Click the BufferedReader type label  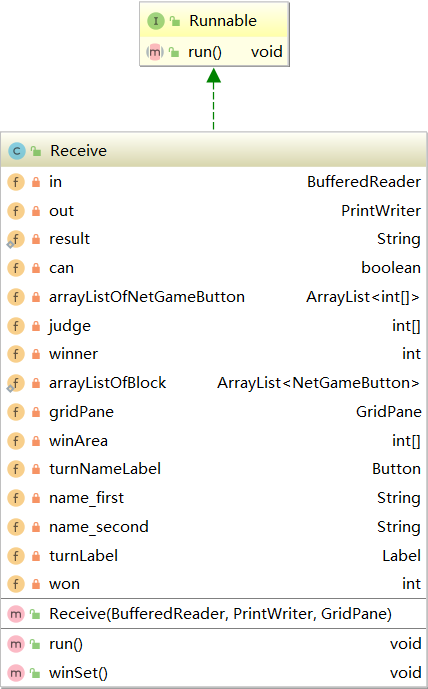(363, 182)
